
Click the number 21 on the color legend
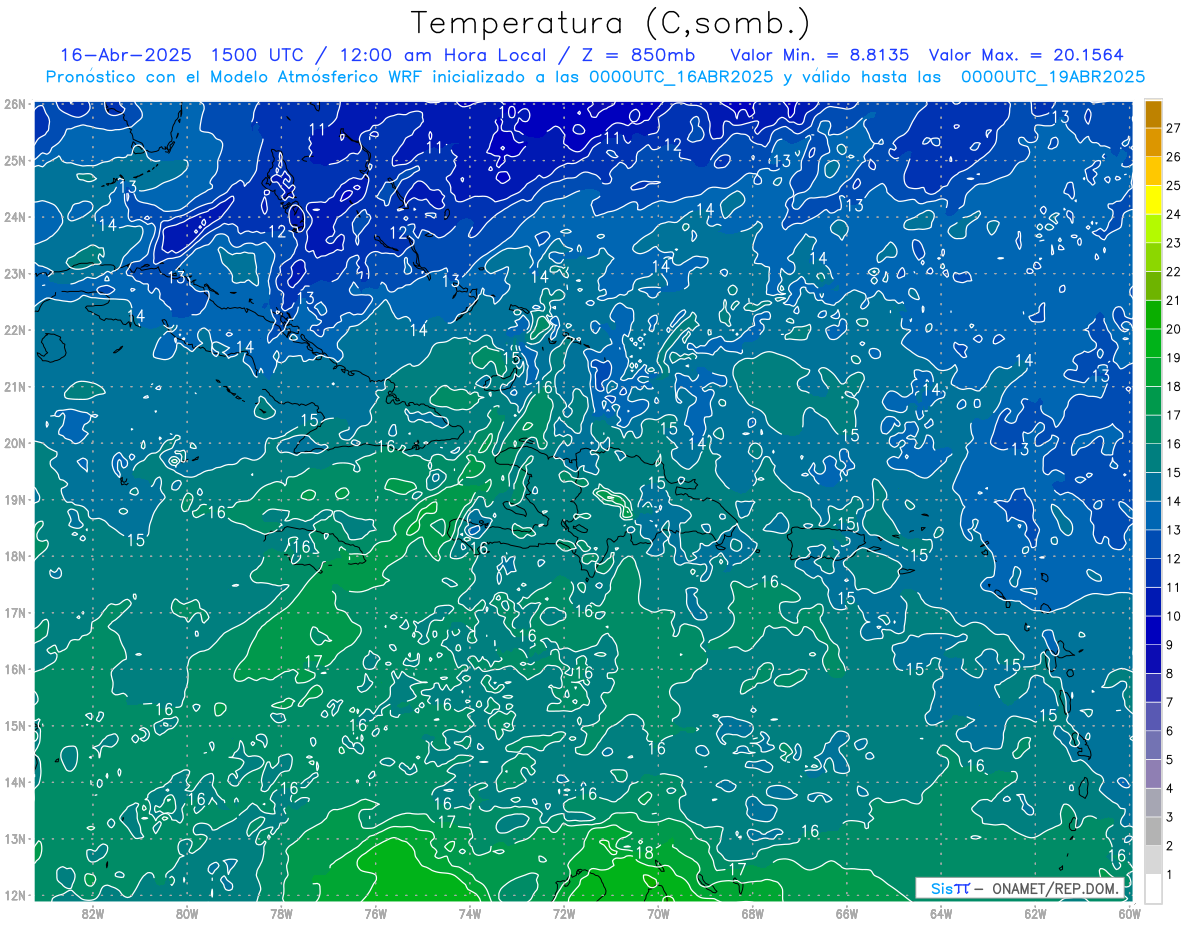1174,300
